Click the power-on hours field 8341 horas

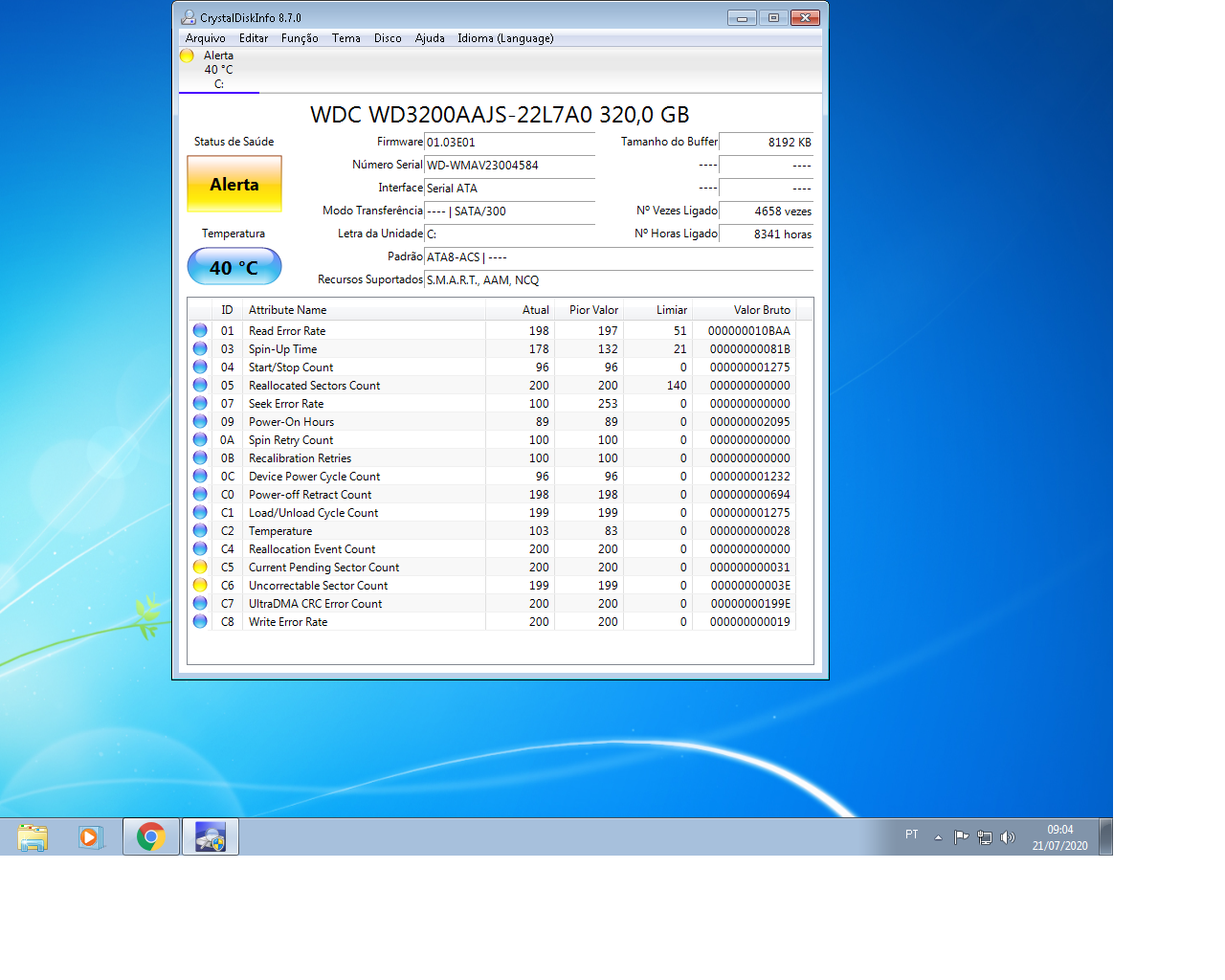coord(766,234)
